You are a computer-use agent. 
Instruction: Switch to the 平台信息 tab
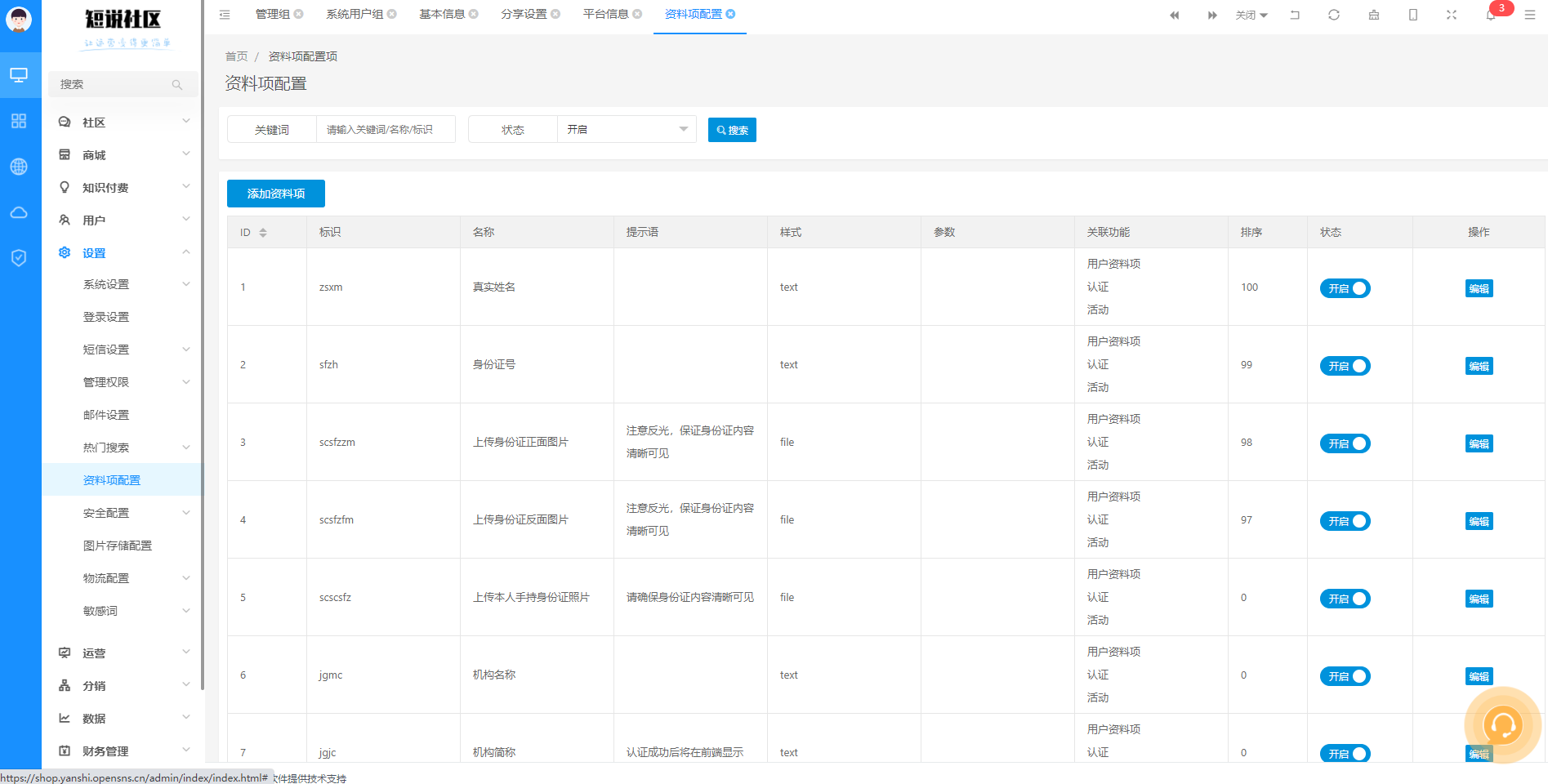point(605,14)
